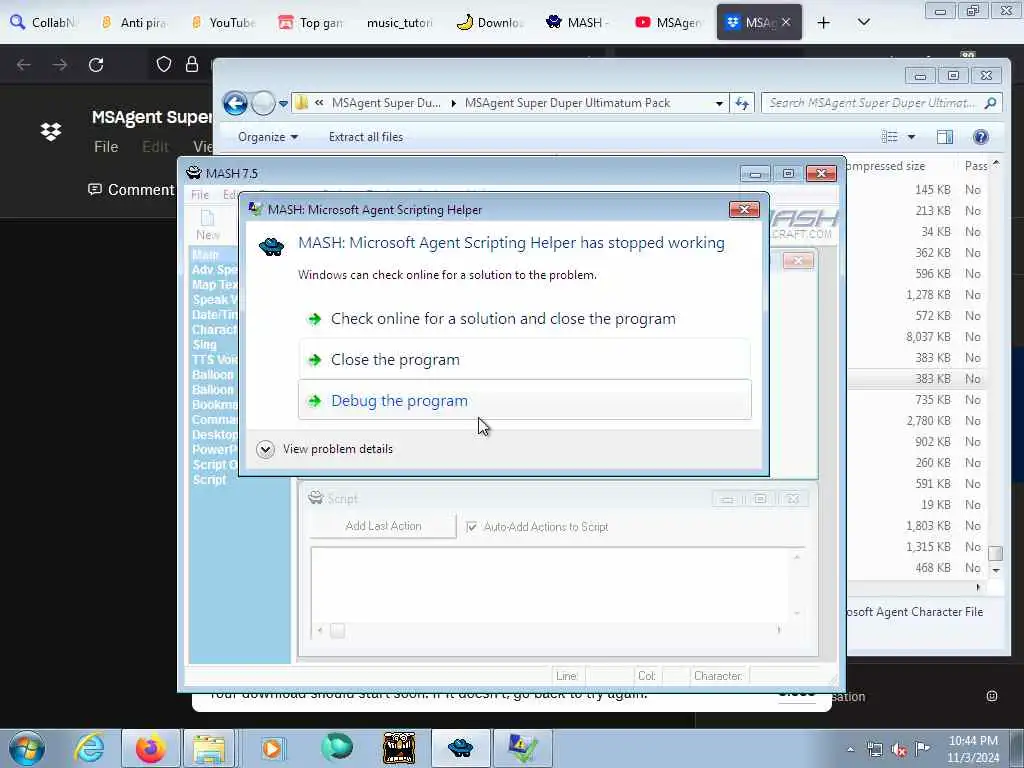This screenshot has width=1024, height=768.
Task: Choose Debug the program option
Action: (x=524, y=400)
